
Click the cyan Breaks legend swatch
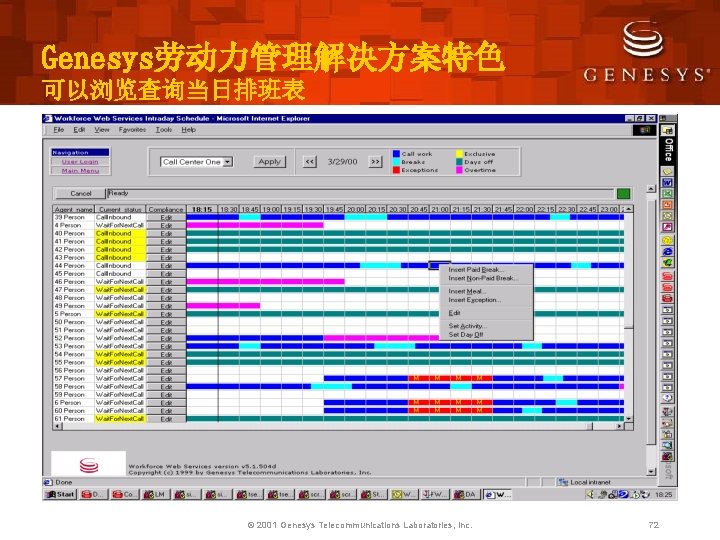pyautogui.click(x=396, y=162)
